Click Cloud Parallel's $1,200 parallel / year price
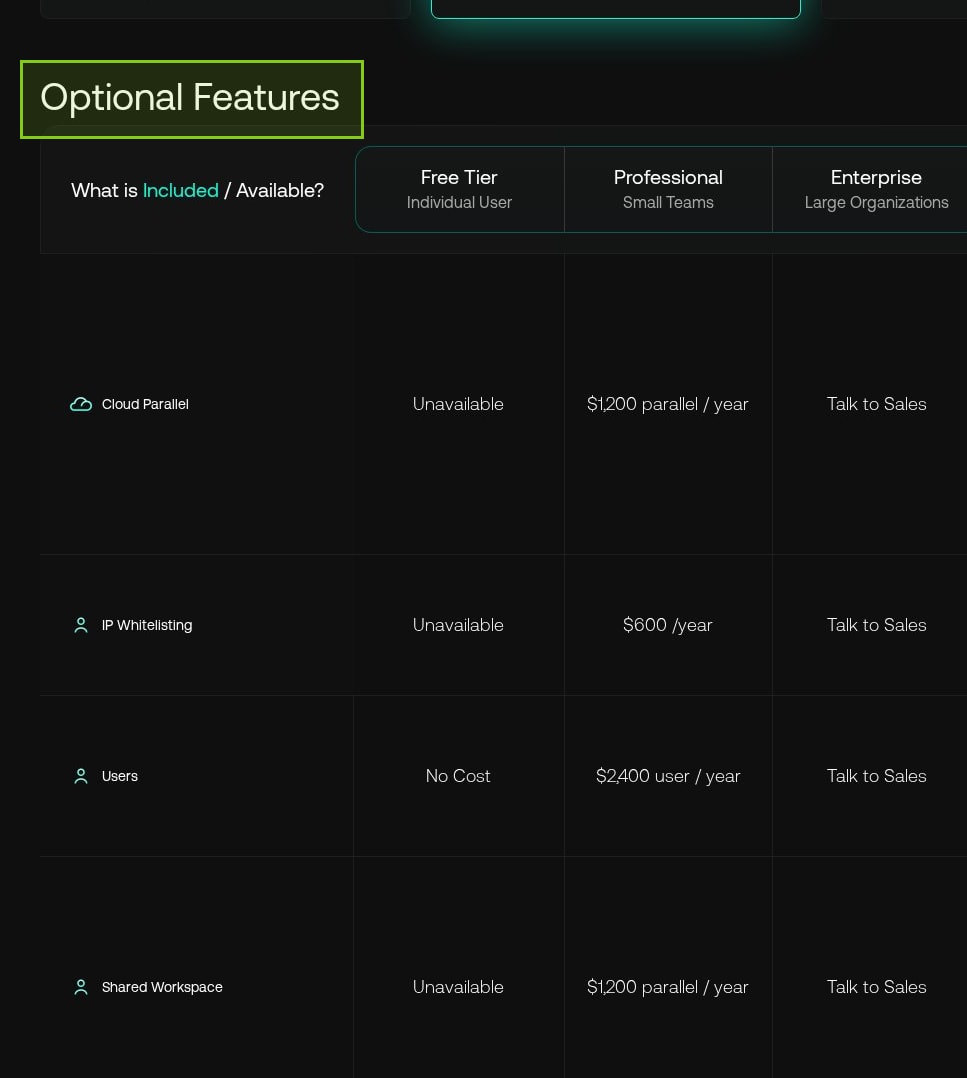This screenshot has width=967, height=1078. pyautogui.click(x=668, y=404)
